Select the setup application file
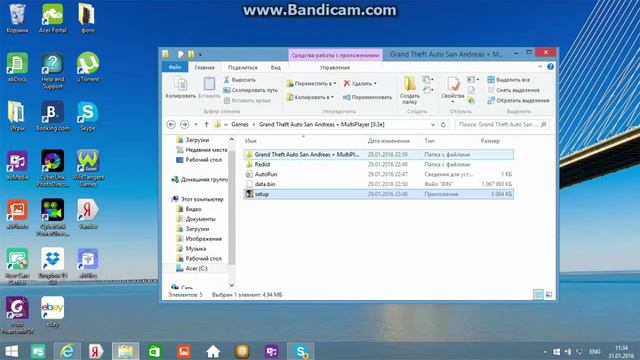Screen dimensions: 640x360 point(378,194)
